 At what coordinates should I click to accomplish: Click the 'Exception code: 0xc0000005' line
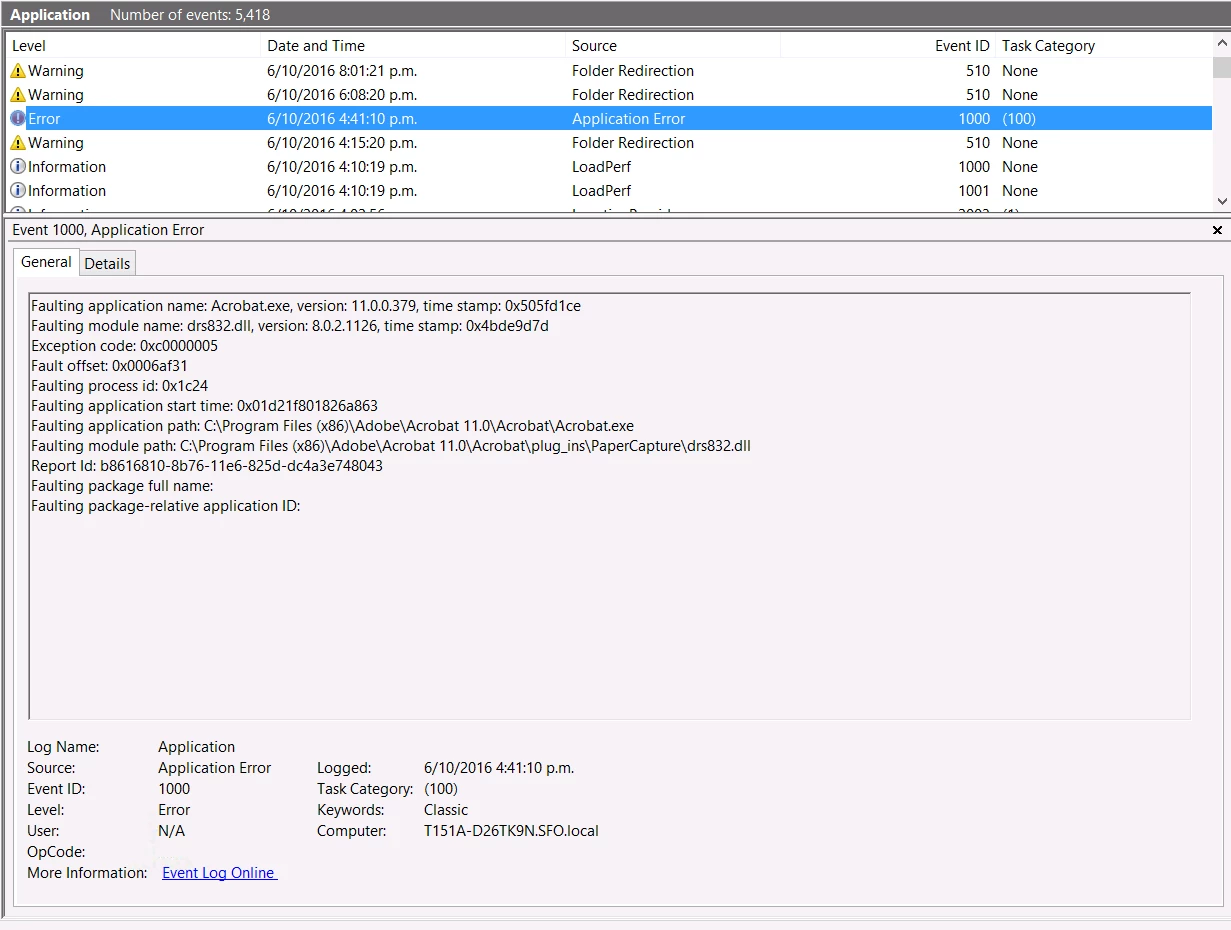(x=124, y=346)
